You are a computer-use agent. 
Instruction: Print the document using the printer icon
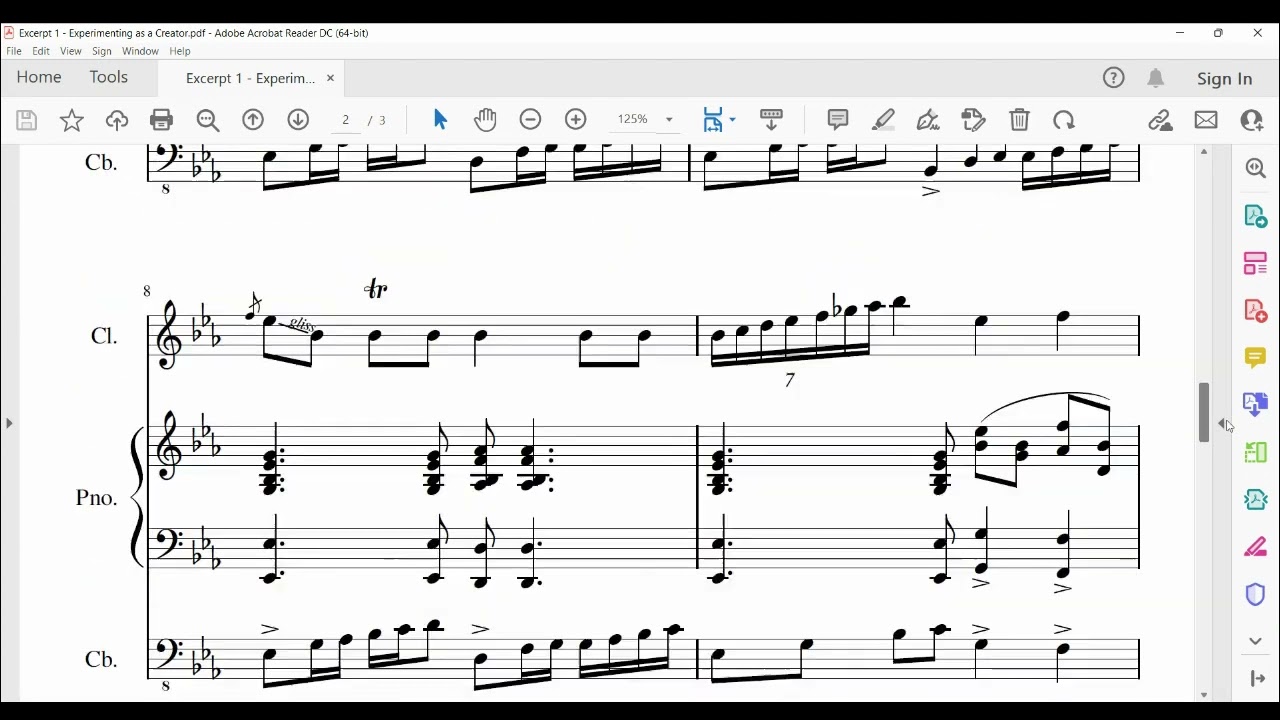[x=161, y=120]
